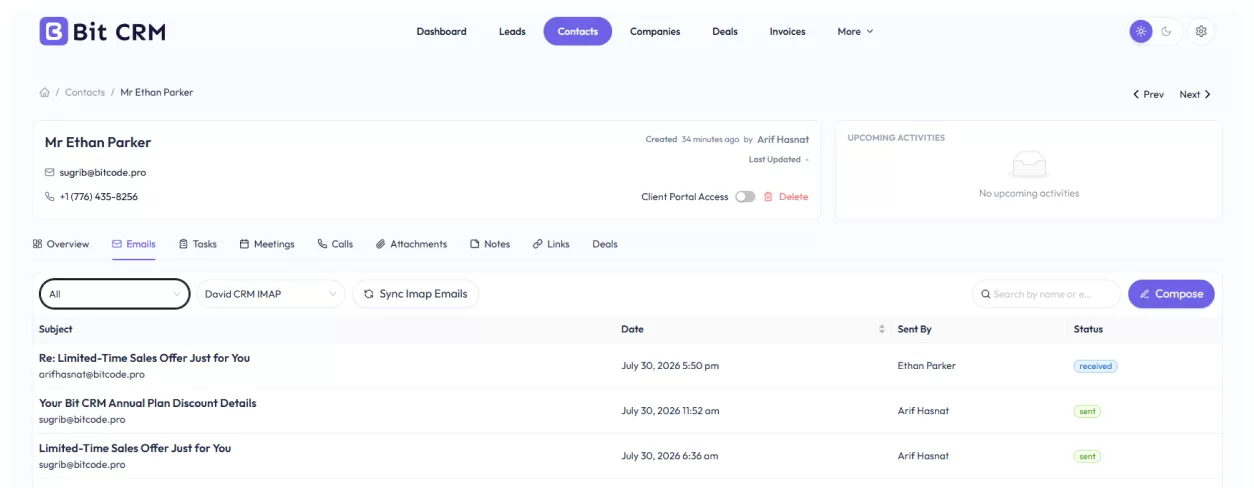Viewport: 1254px width, 488px height.
Task: Click Sync Imap Emails button
Action: 416,294
